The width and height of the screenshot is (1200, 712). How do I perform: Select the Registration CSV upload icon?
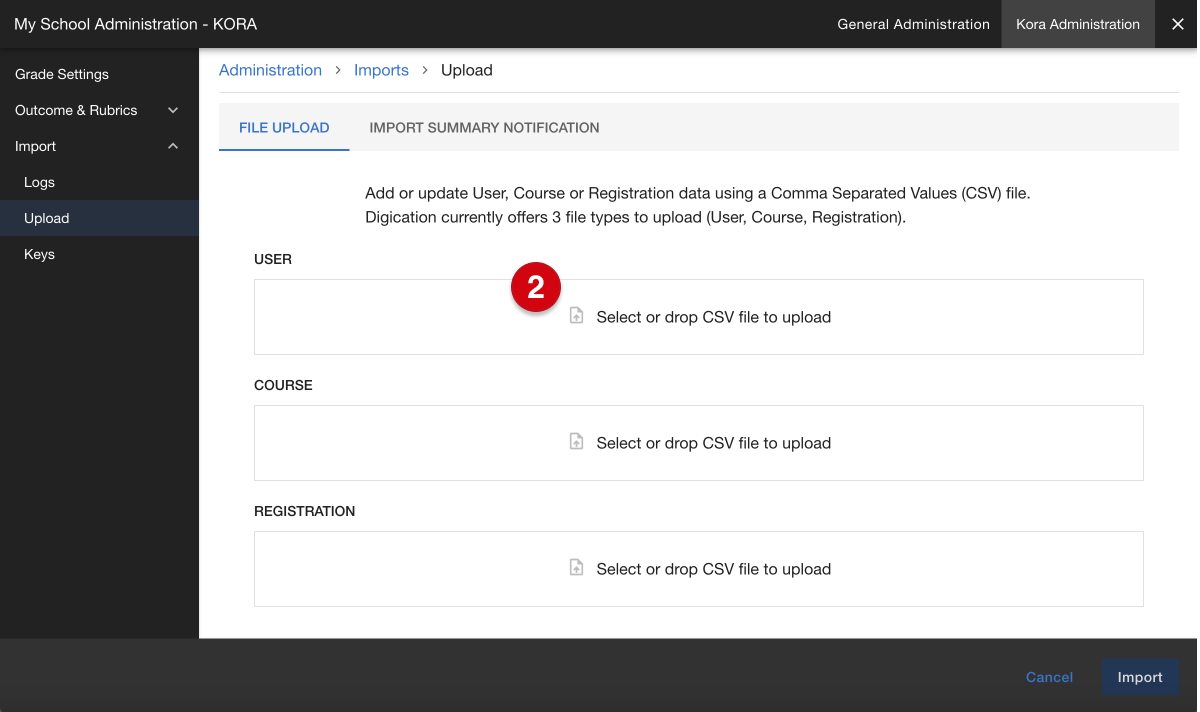click(x=576, y=567)
